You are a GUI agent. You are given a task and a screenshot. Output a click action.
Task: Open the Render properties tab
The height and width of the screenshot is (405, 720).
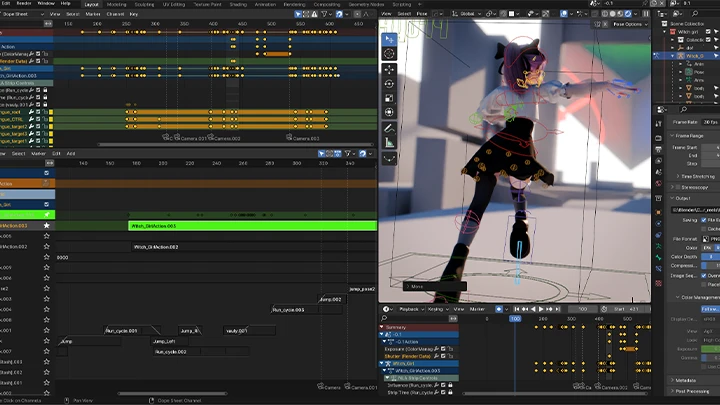pyautogui.click(x=658, y=138)
